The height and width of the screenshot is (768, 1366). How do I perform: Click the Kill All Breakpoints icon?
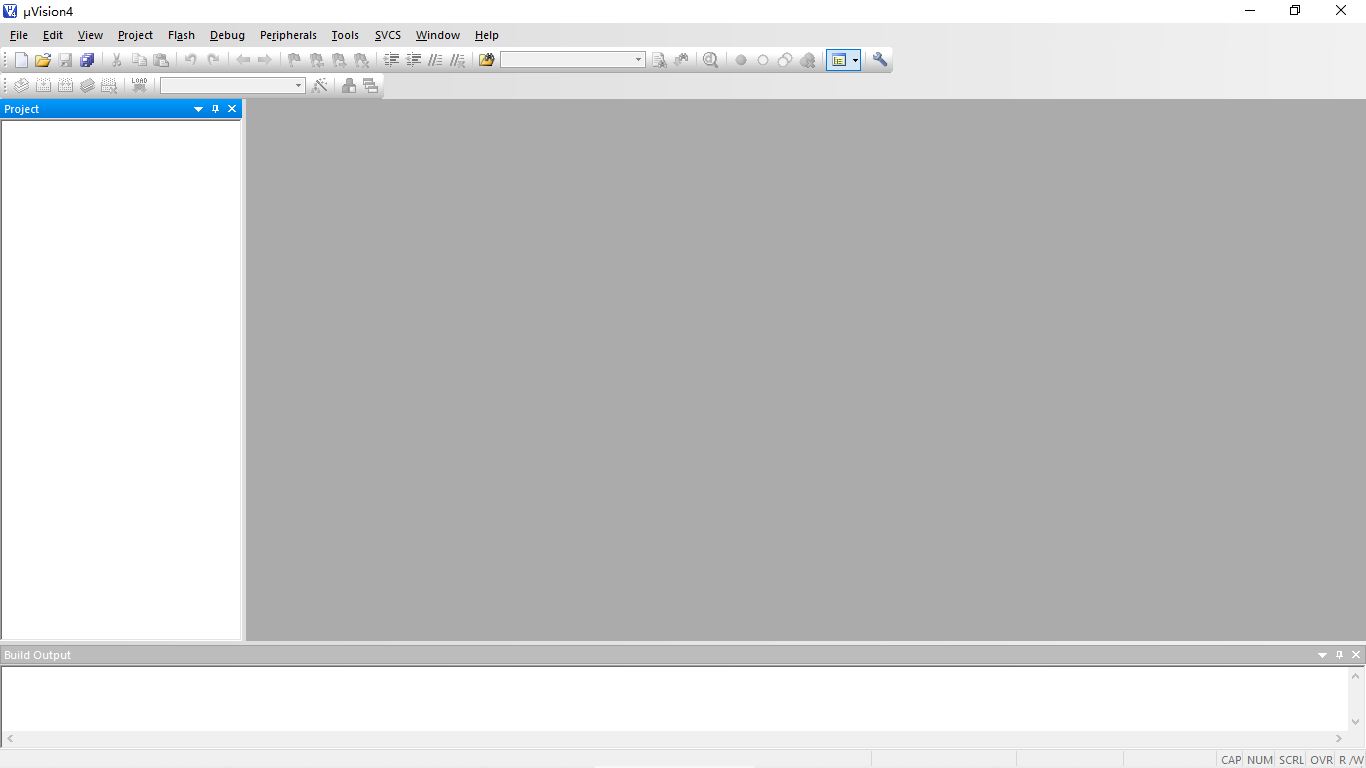[808, 60]
